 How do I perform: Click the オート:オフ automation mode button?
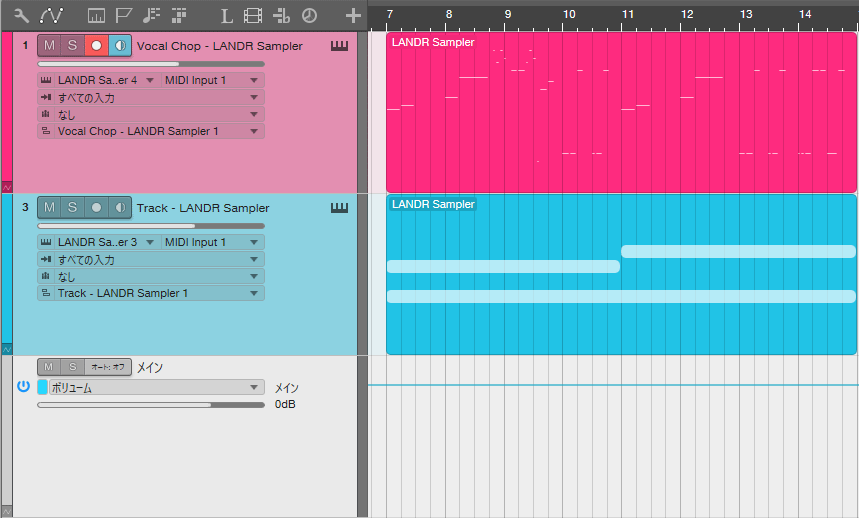tap(108, 367)
